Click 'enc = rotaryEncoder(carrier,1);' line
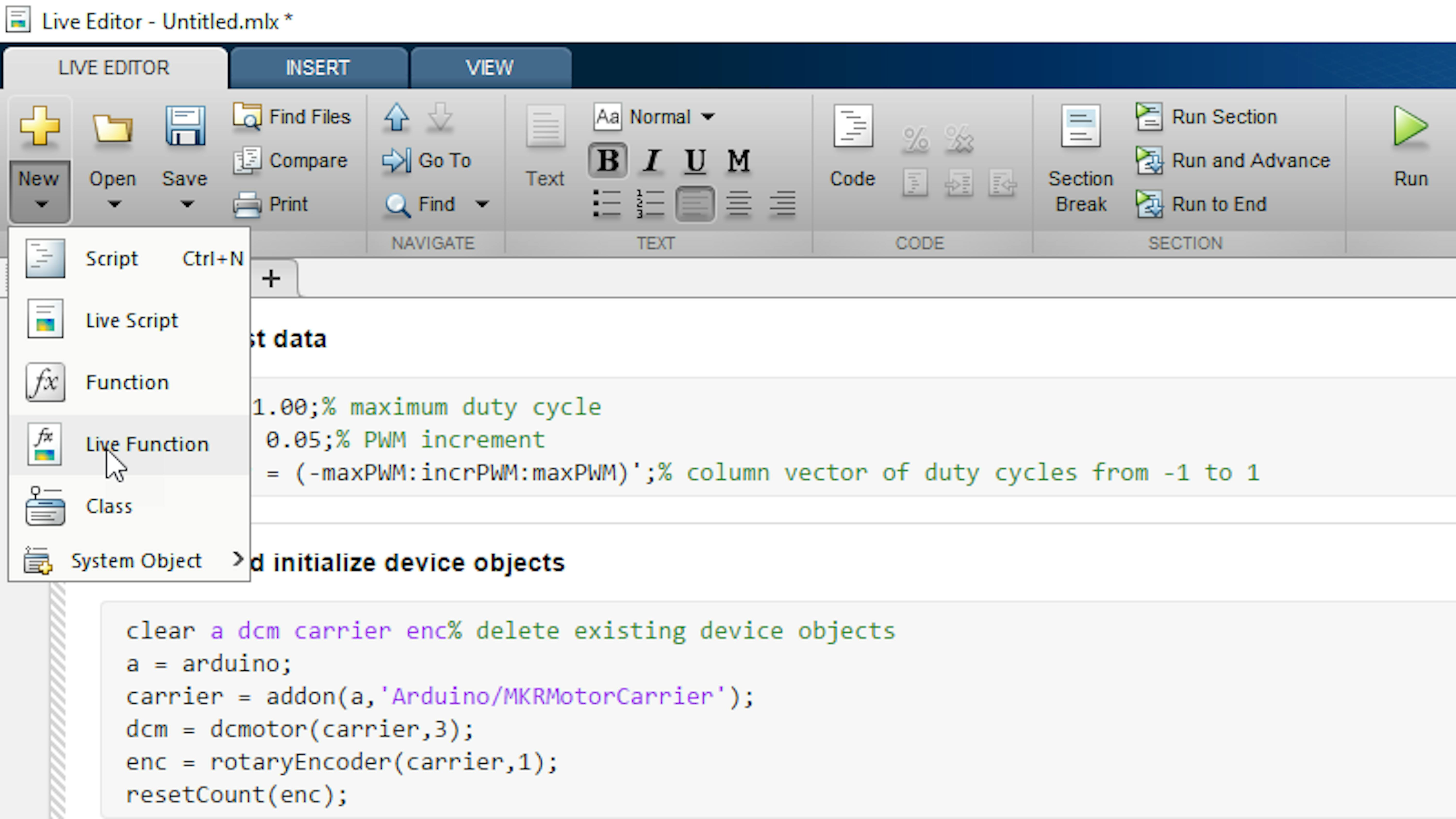 [x=341, y=762]
